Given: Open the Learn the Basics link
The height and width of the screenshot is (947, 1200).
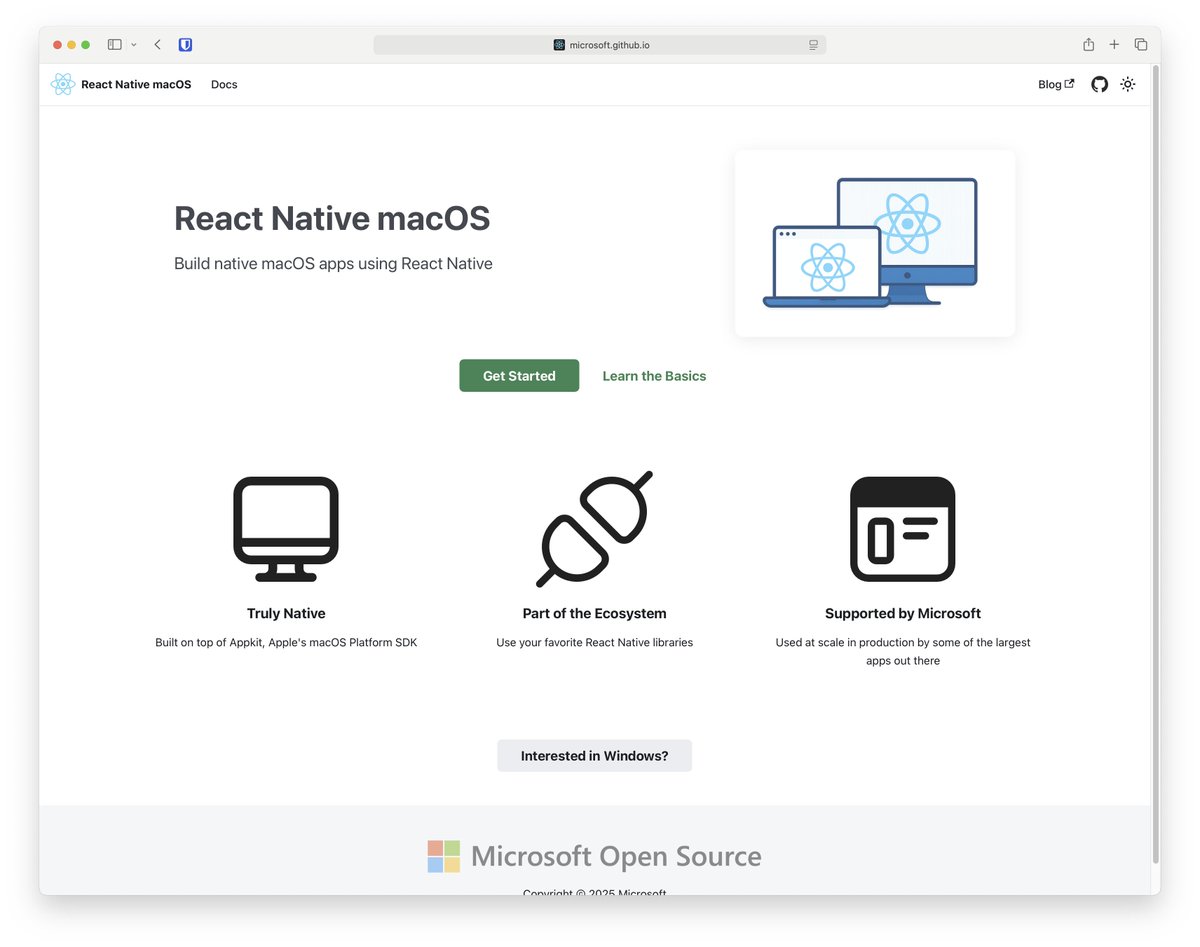Looking at the screenshot, I should coord(654,376).
